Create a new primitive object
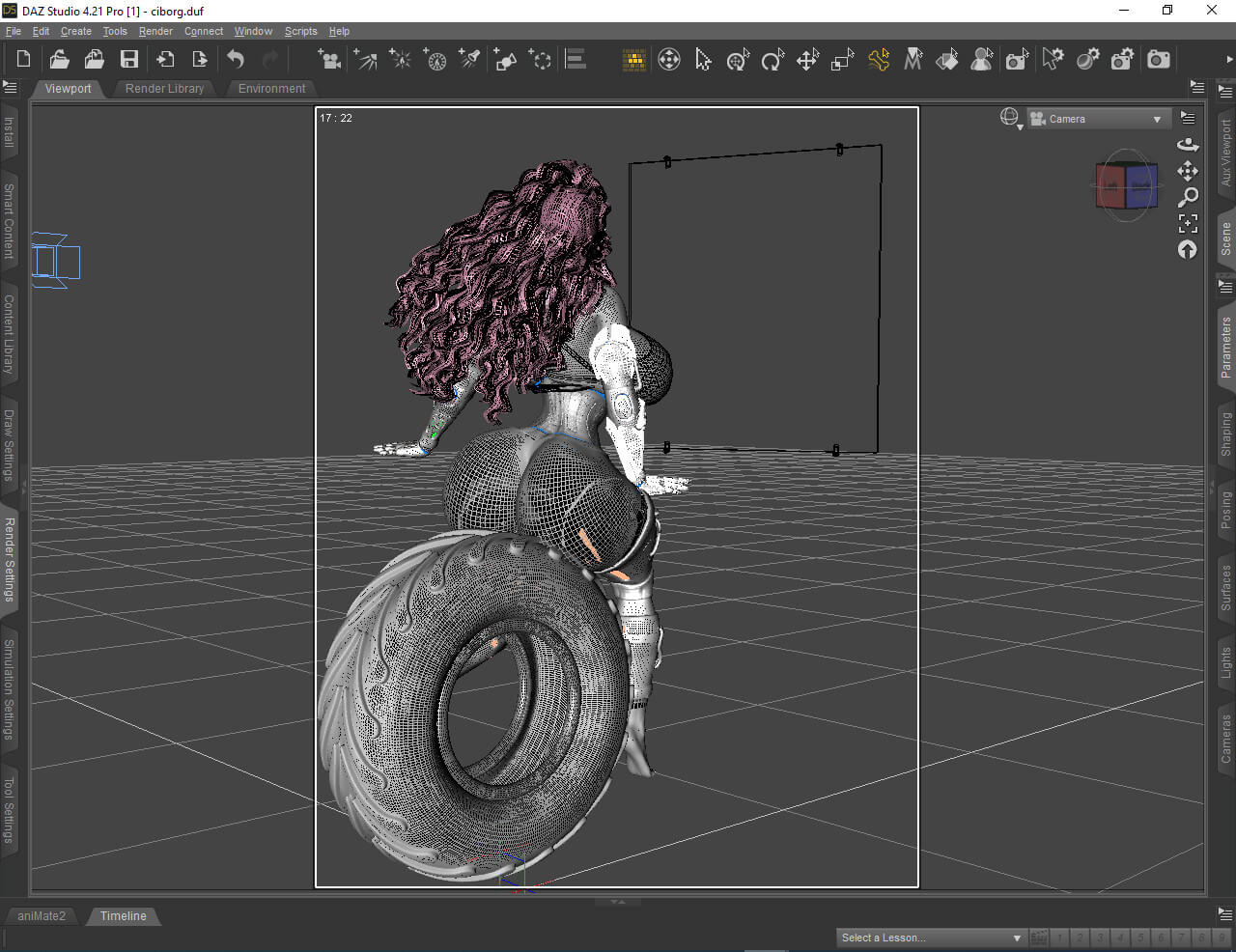Image resolution: width=1236 pixels, height=952 pixels. click(505, 60)
